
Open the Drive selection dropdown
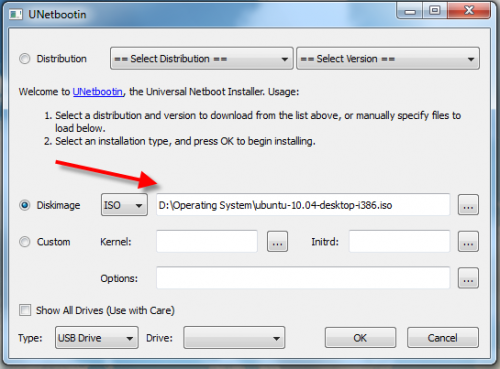[x=234, y=338]
